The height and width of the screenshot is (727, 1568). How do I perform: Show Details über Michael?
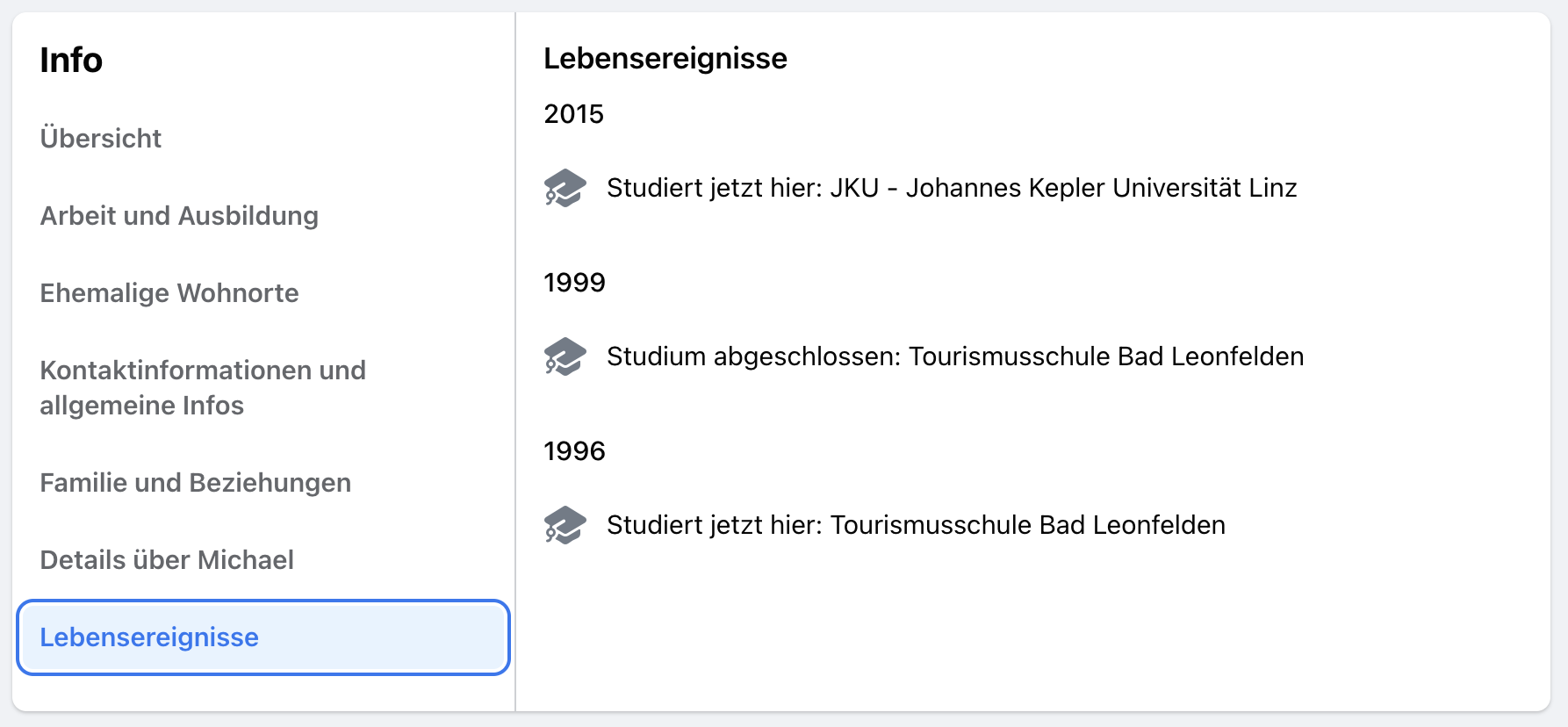tap(167, 560)
